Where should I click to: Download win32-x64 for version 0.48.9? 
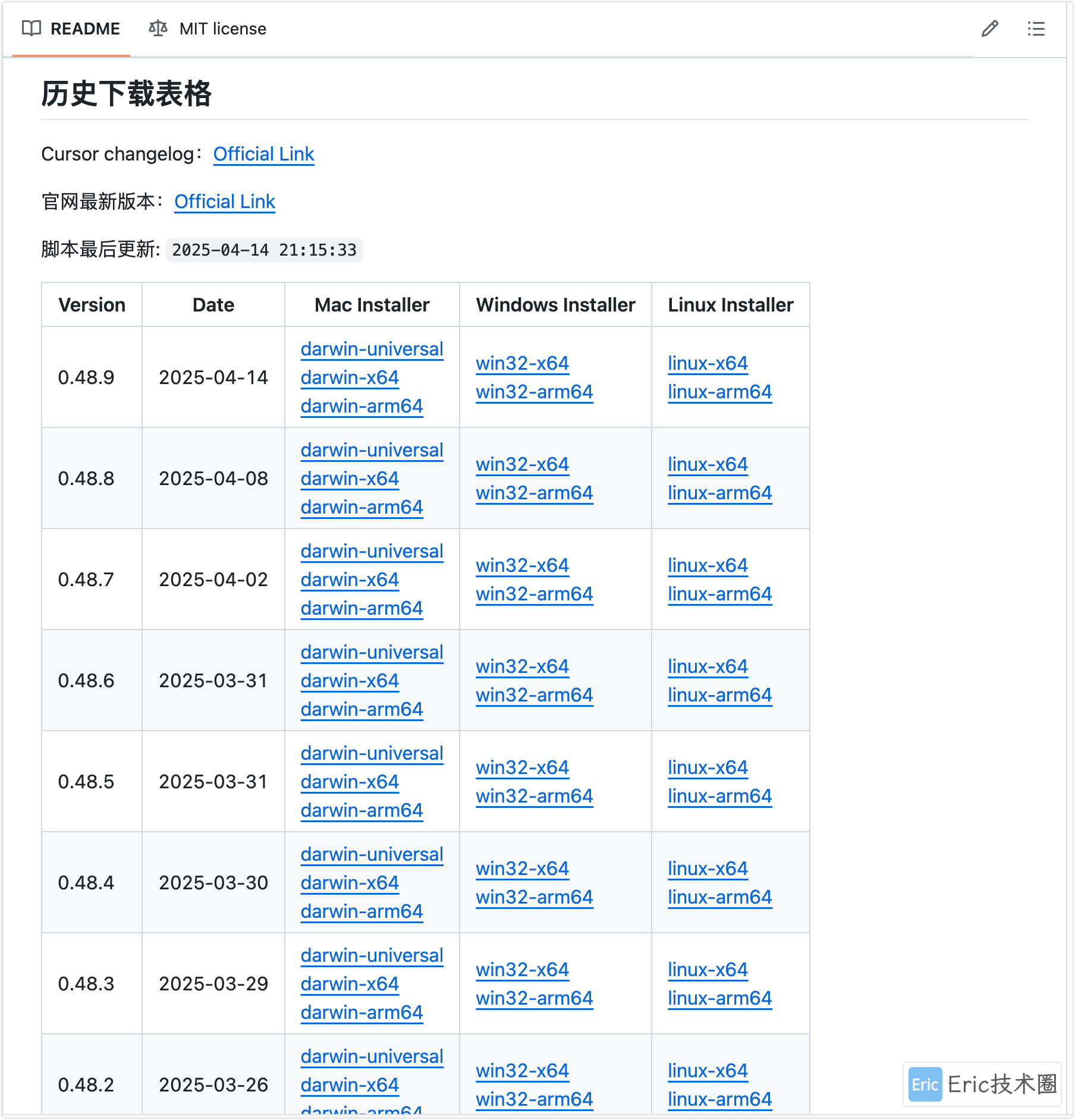tap(522, 363)
